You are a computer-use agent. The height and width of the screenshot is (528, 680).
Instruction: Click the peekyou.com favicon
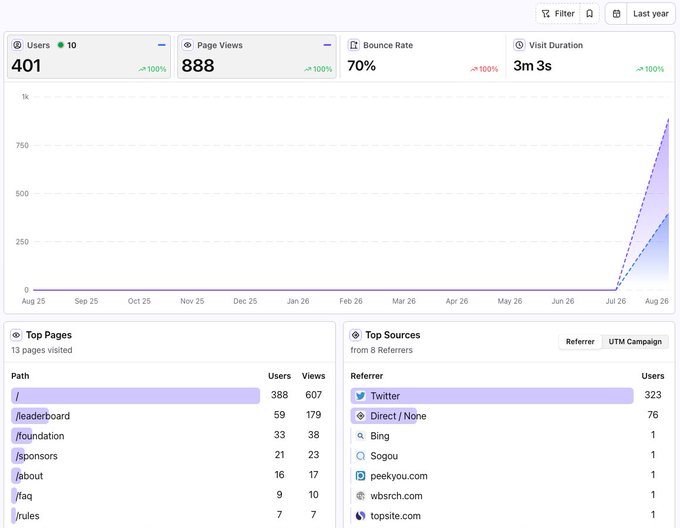[360, 476]
